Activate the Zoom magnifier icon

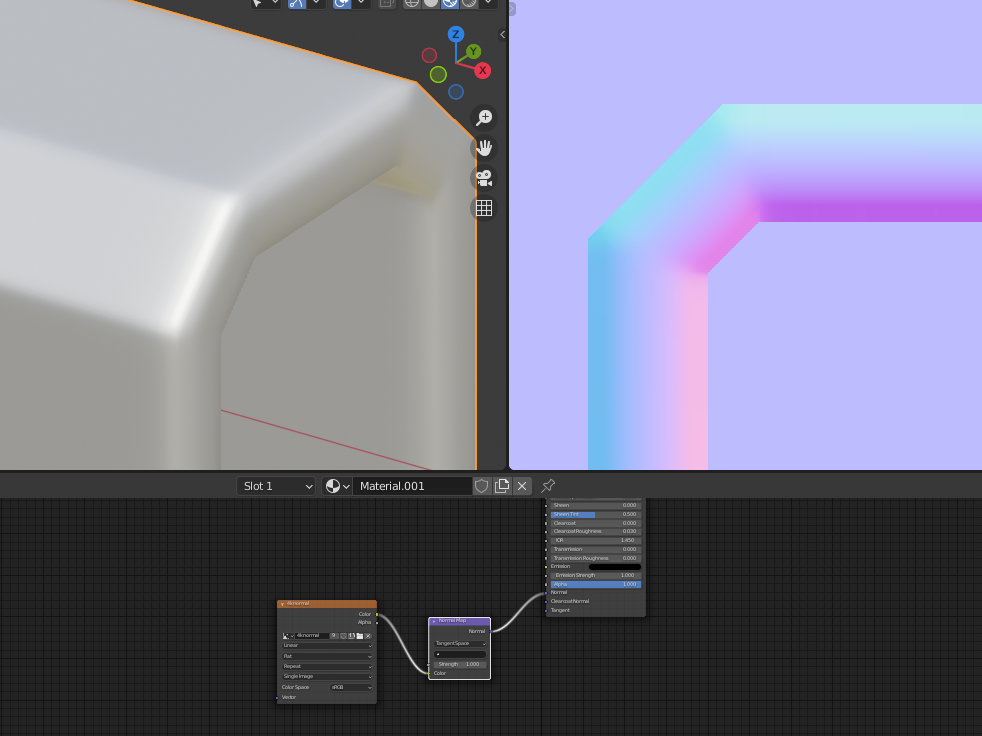coord(484,117)
